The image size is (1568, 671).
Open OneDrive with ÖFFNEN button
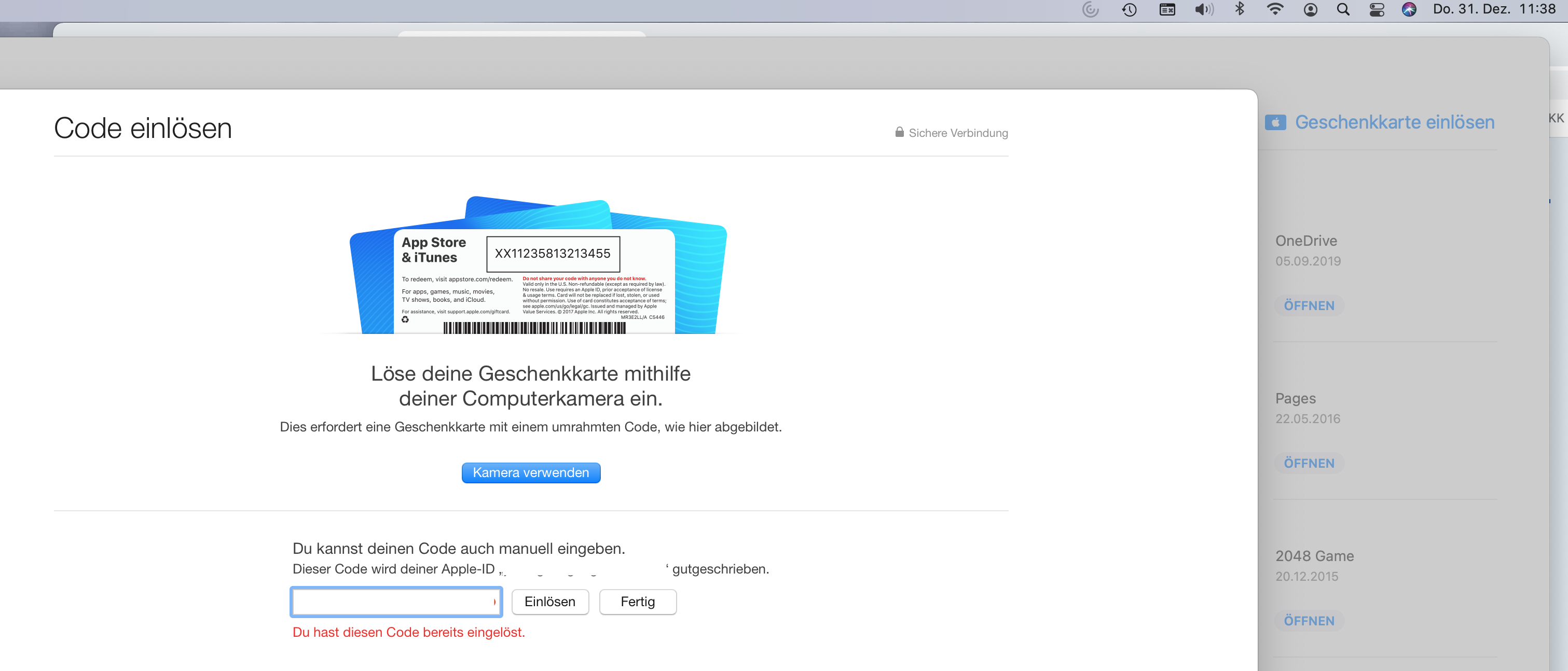(1309, 305)
